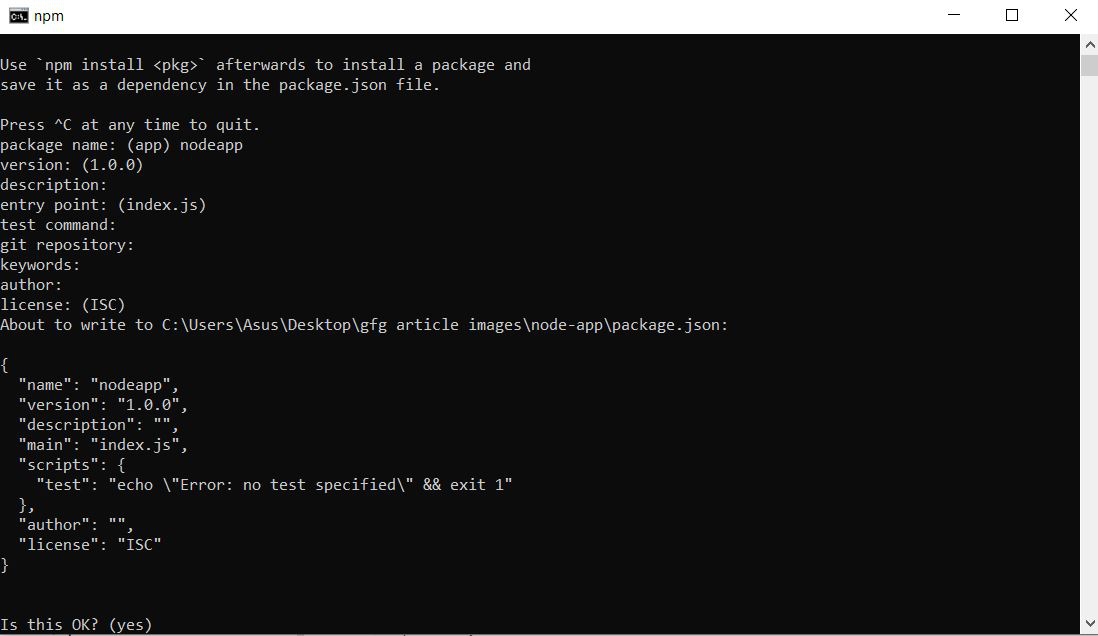The image size is (1098, 636).
Task: Maximize the npm console window
Action: [1012, 15]
